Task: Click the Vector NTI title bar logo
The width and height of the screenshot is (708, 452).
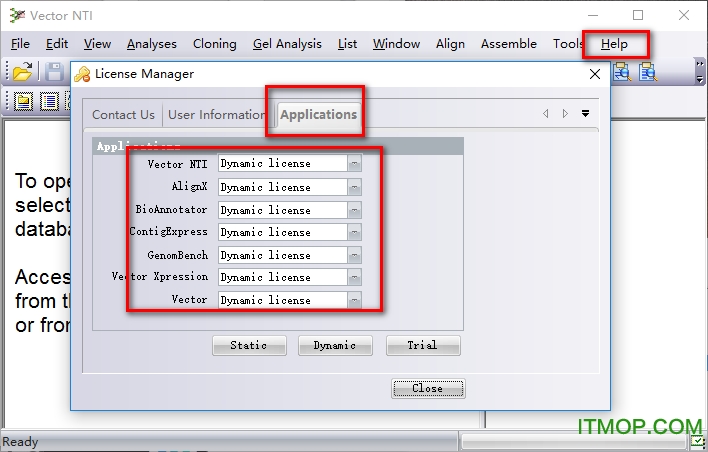Action: (x=14, y=15)
